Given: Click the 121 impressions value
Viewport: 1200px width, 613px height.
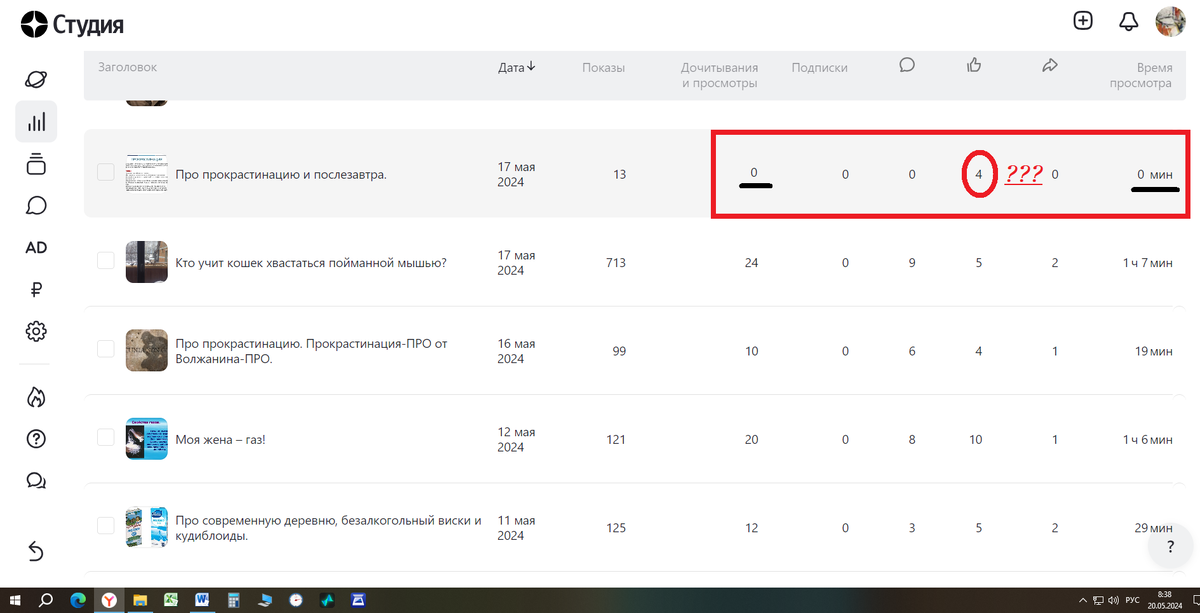Looking at the screenshot, I should [x=616, y=439].
